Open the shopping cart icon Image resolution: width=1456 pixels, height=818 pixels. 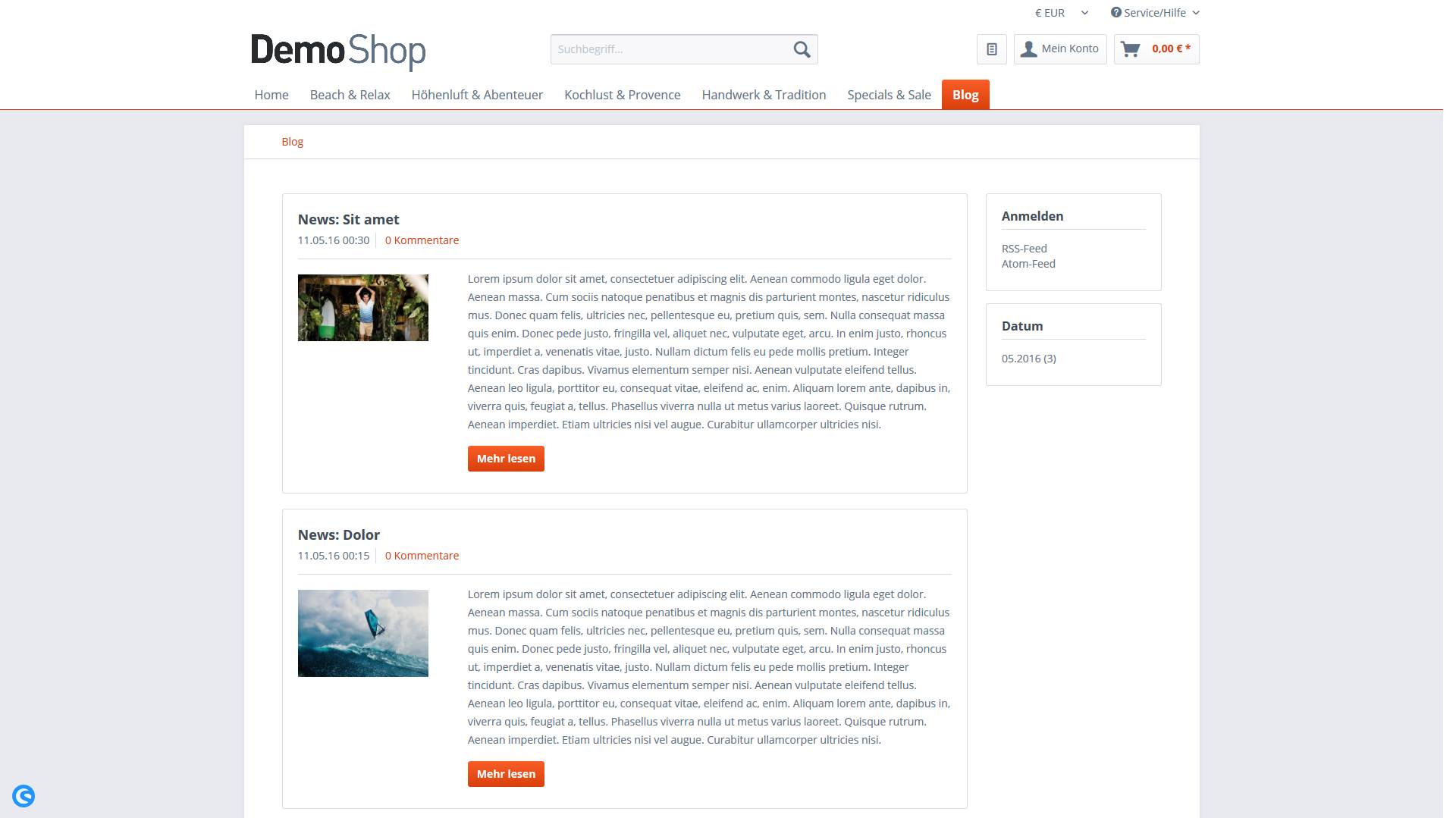click(1131, 49)
